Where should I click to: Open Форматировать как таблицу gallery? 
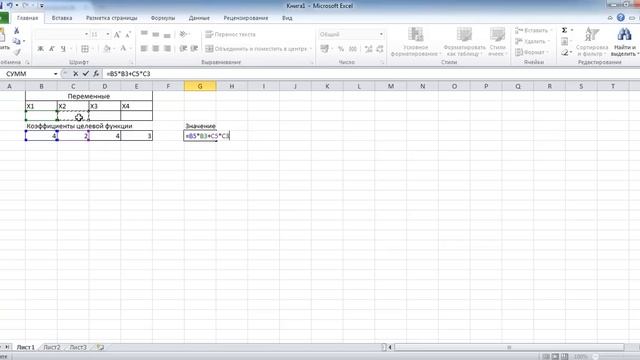coord(464,42)
